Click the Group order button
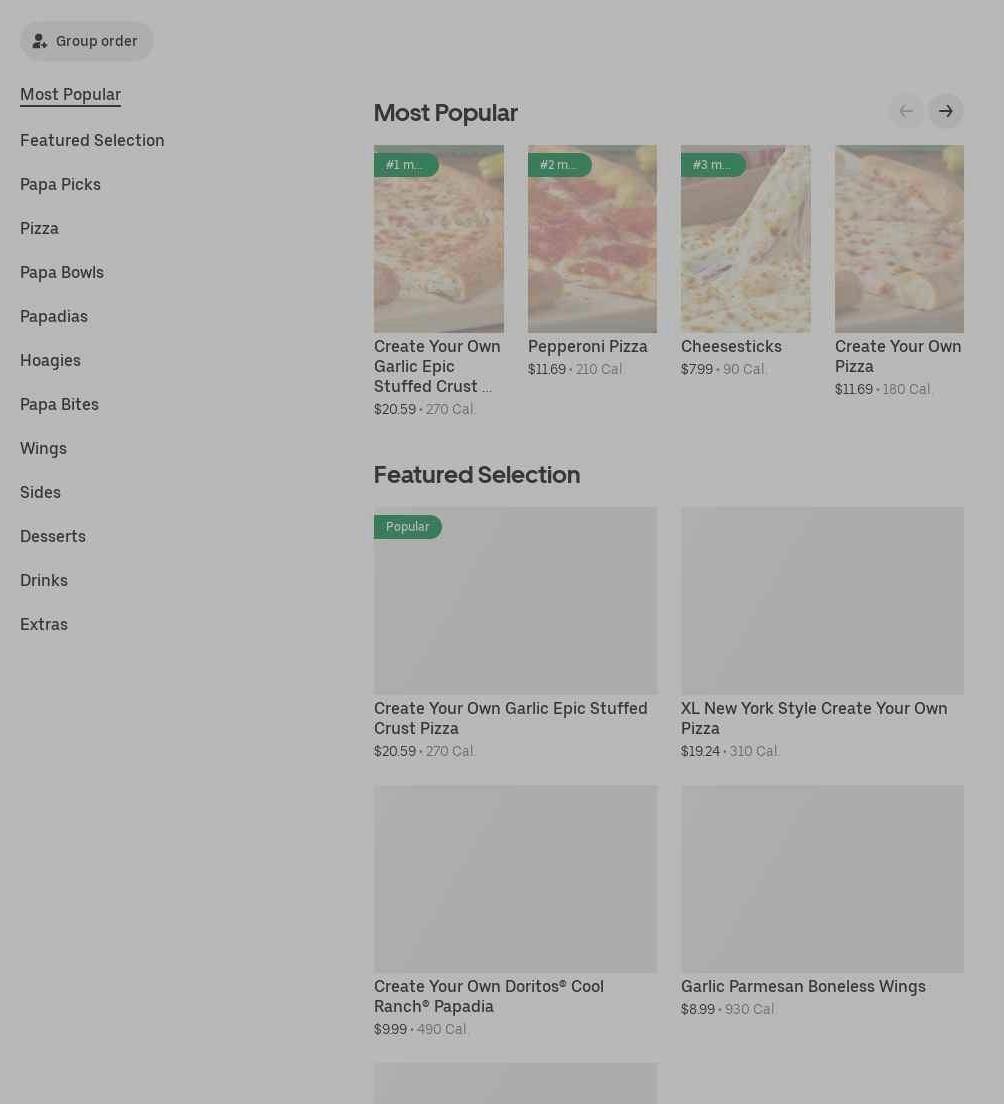The width and height of the screenshot is (1004, 1104). pos(86,41)
